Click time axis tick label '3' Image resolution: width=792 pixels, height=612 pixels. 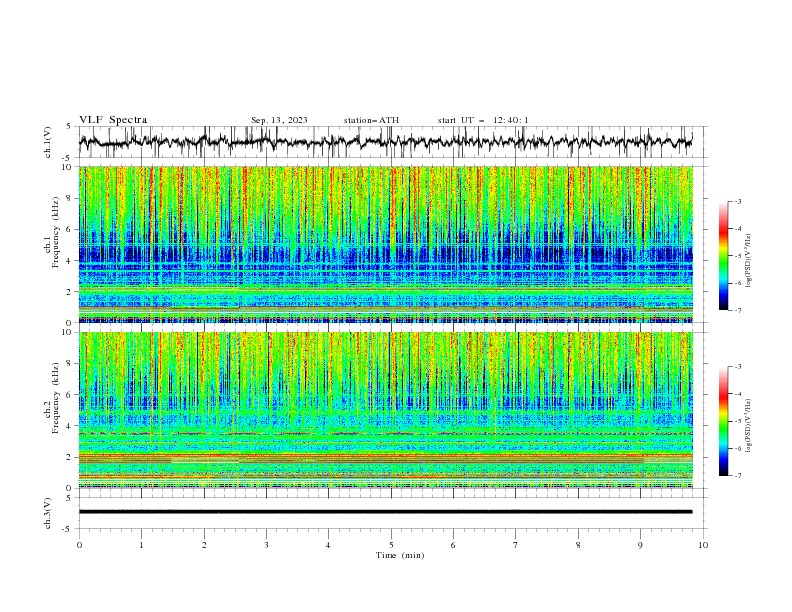pos(266,545)
